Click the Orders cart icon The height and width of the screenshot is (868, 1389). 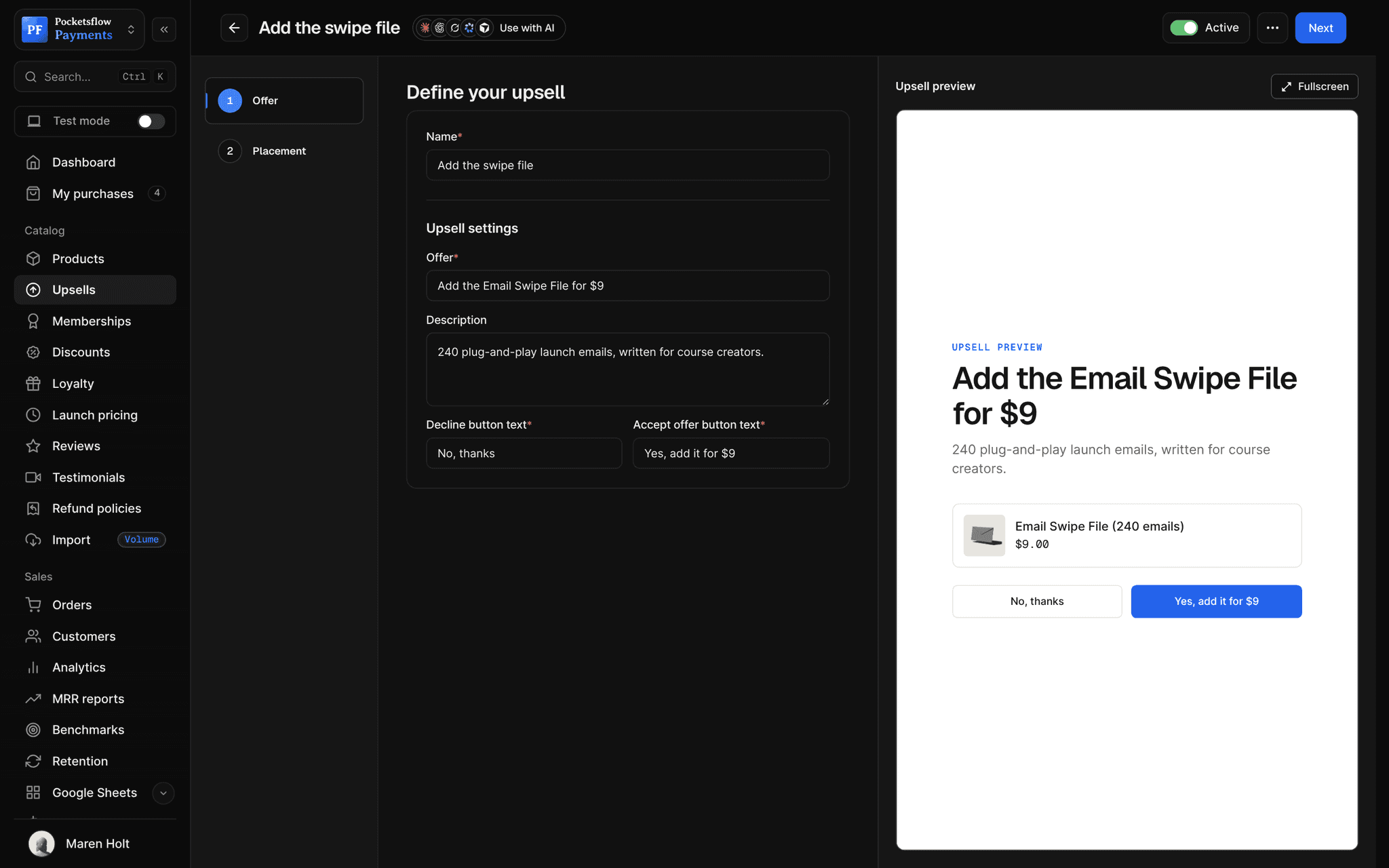click(x=33, y=604)
